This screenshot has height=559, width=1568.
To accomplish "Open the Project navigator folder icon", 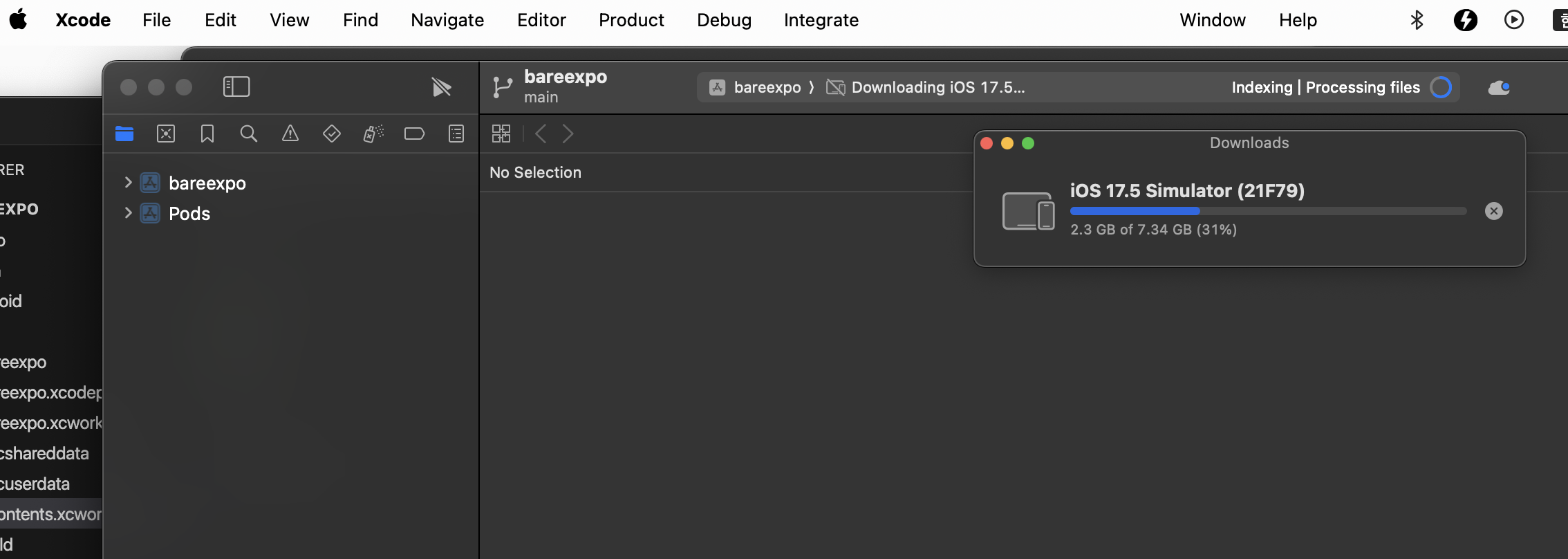I will 124,134.
